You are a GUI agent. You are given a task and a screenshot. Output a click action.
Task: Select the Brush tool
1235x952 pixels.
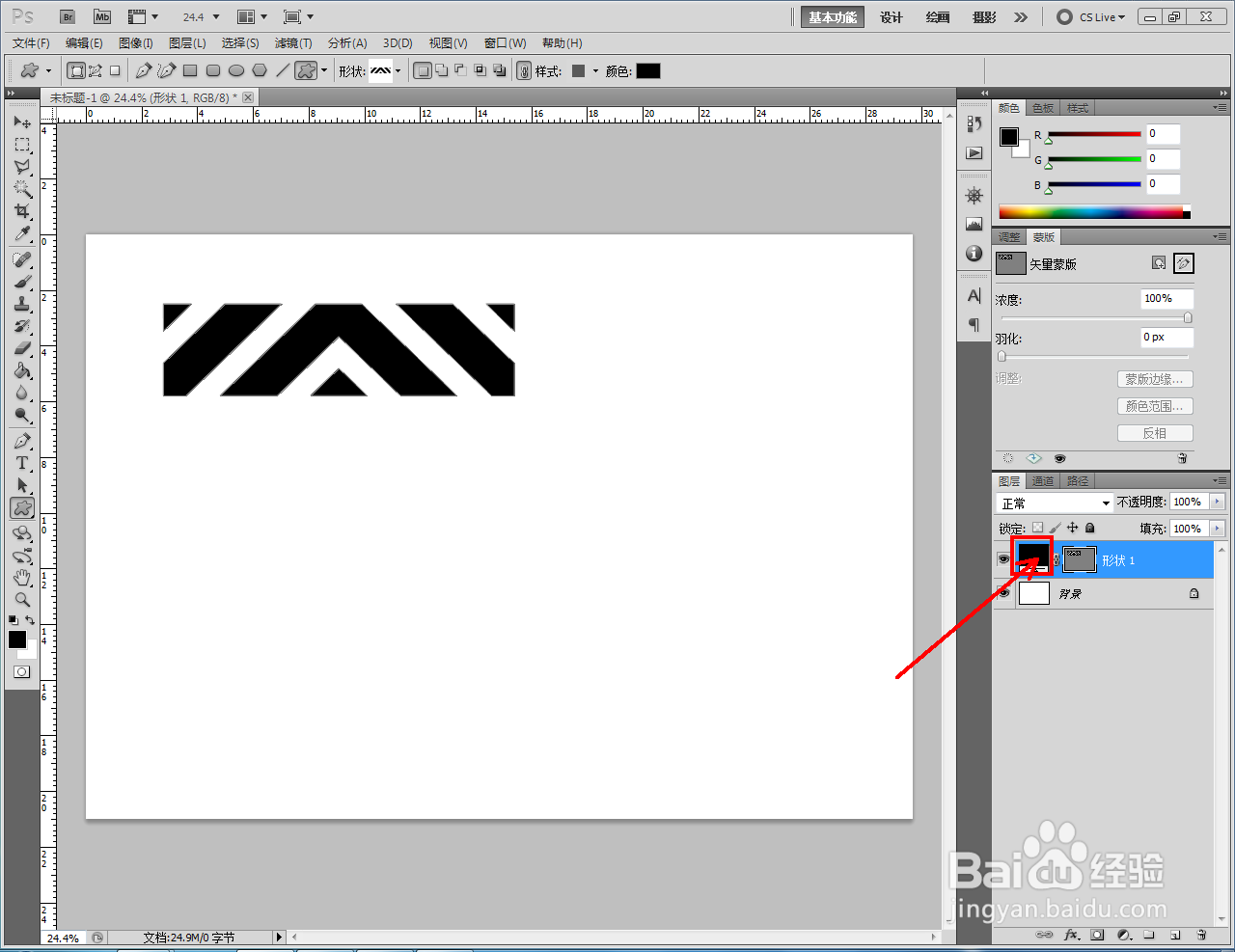pos(22,283)
